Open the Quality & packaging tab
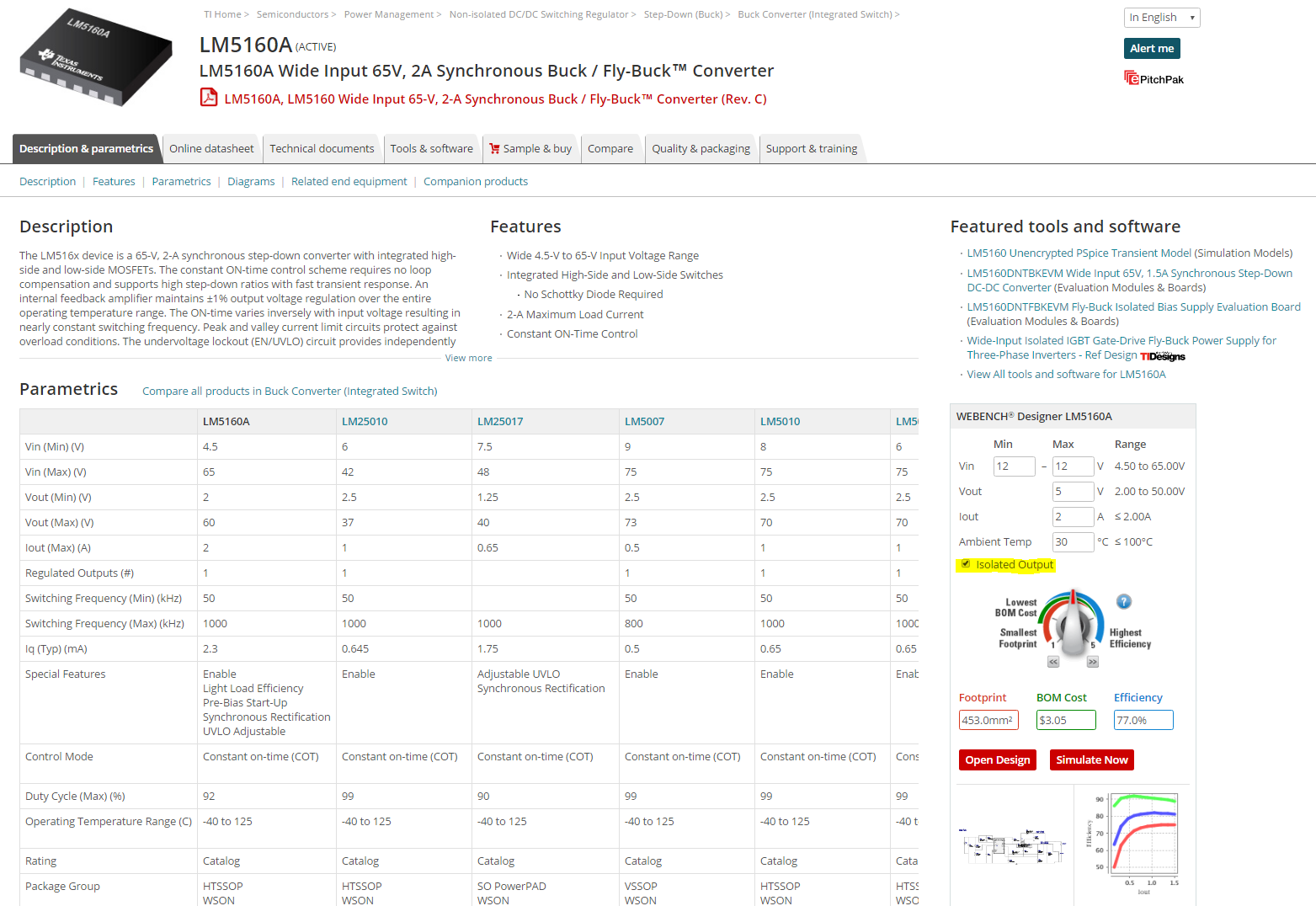The width and height of the screenshot is (1316, 906). coord(701,149)
